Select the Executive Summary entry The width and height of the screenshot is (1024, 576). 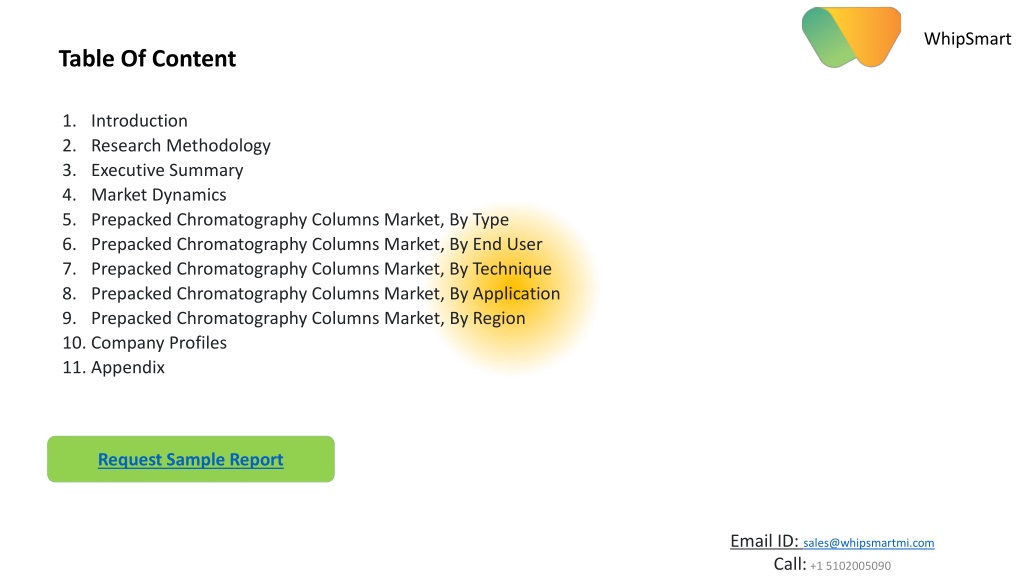tap(167, 170)
